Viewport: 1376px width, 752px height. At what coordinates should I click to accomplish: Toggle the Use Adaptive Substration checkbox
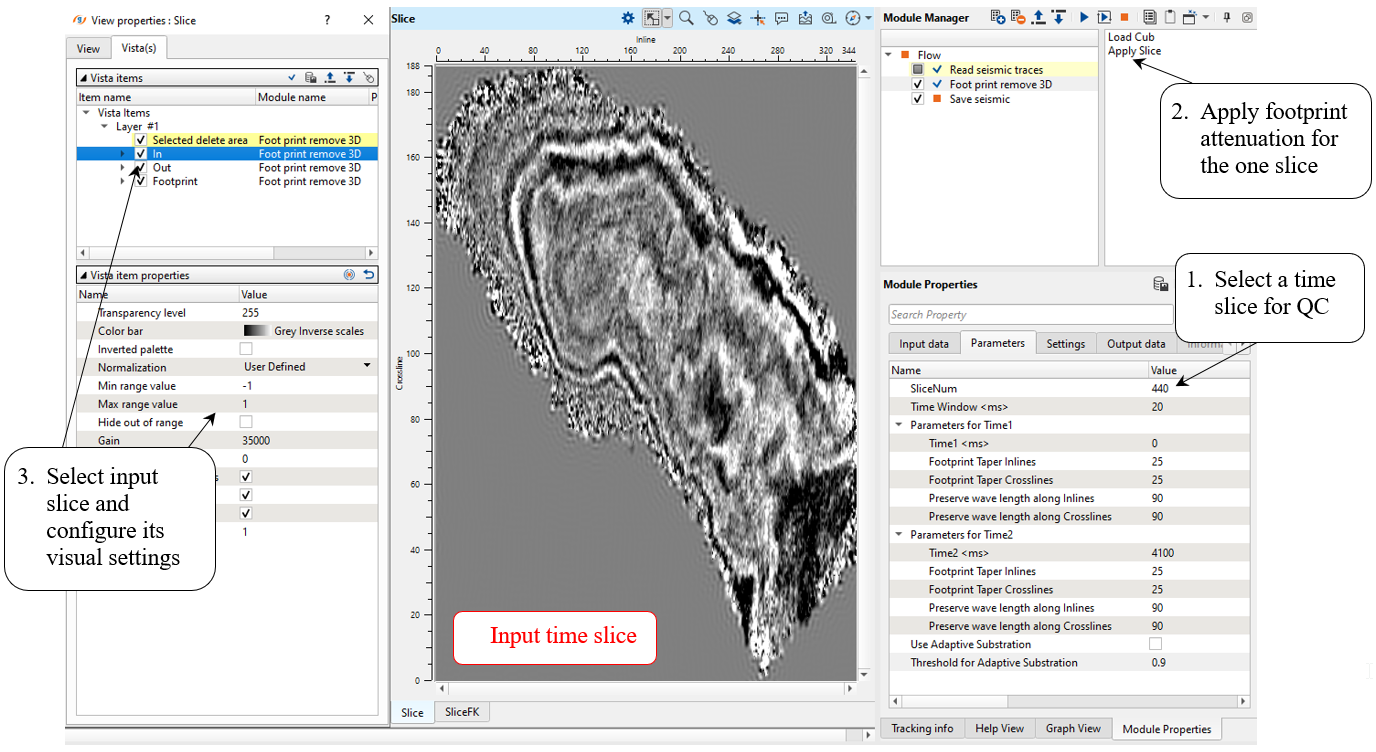click(x=1156, y=644)
